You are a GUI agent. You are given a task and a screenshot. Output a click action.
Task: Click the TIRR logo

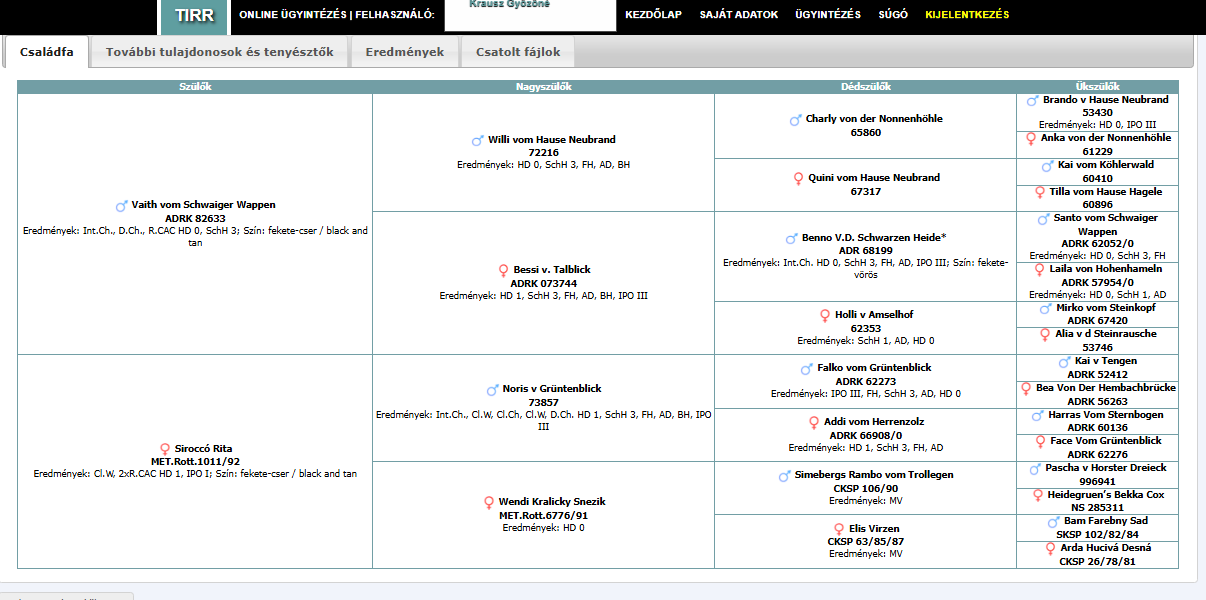[x=193, y=16]
